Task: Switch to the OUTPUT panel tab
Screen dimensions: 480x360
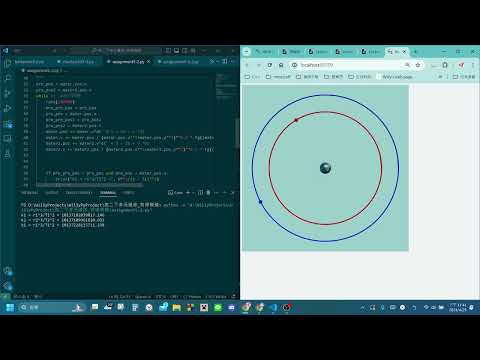Action: coord(52,193)
